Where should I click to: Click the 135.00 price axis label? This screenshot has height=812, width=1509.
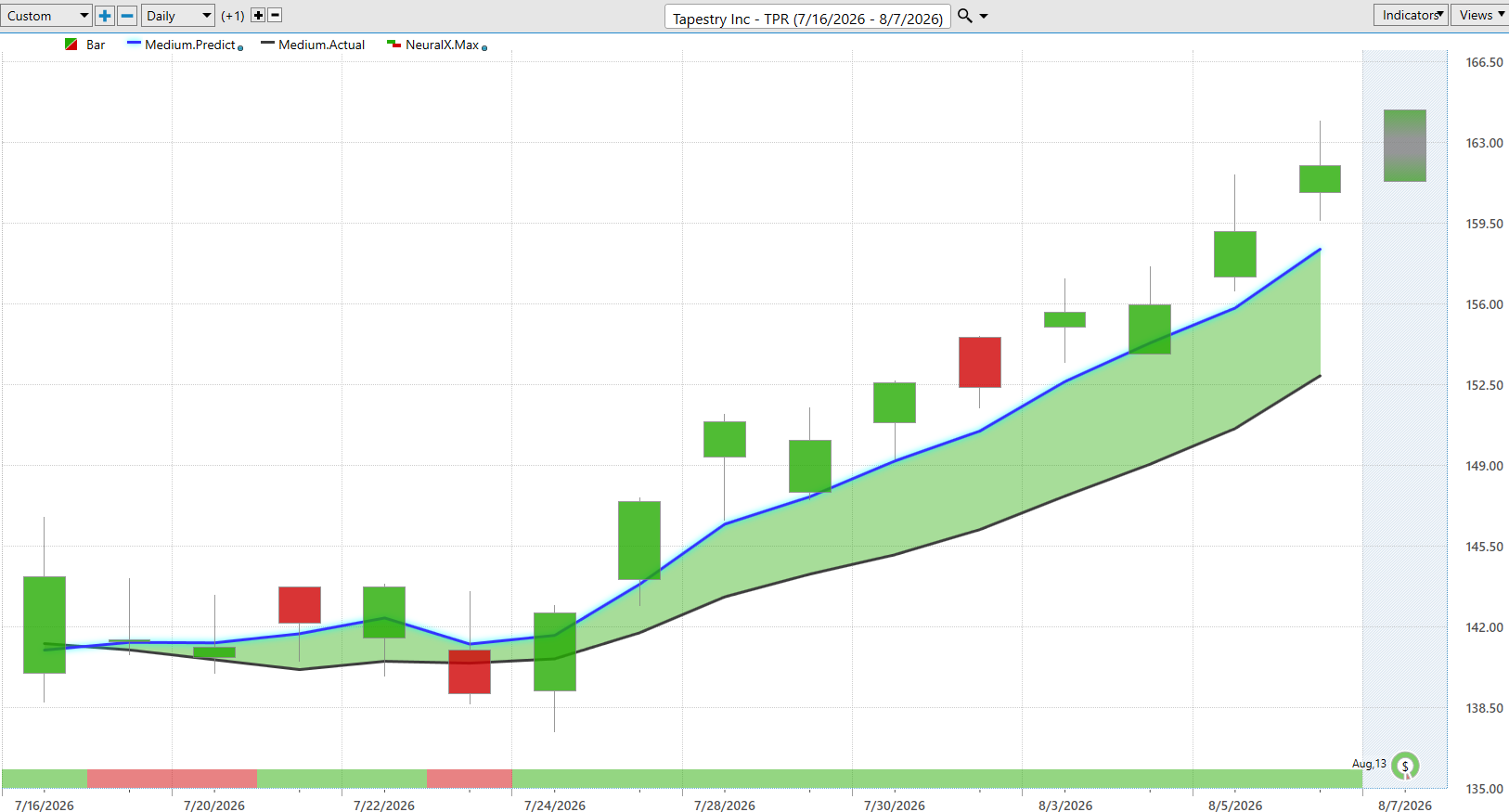tap(1484, 789)
